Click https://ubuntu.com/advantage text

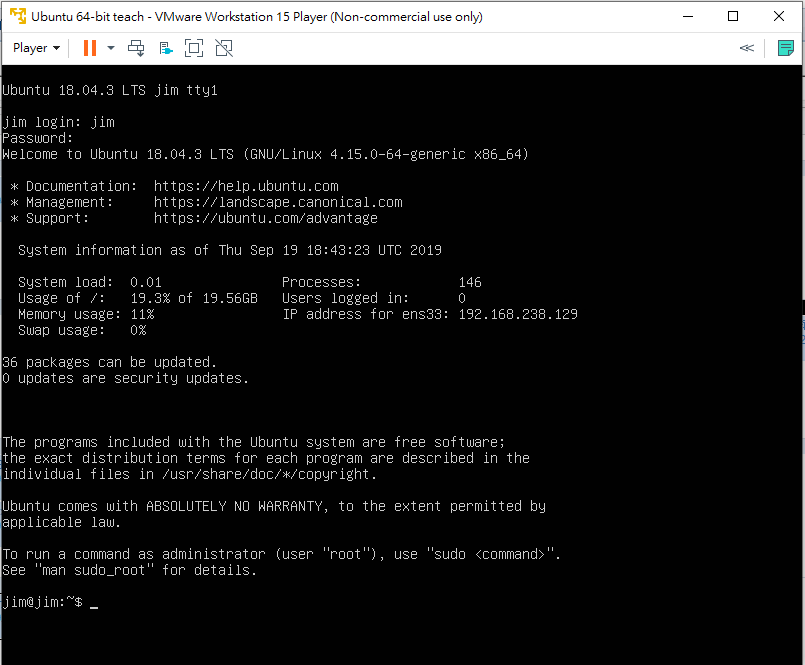265,218
